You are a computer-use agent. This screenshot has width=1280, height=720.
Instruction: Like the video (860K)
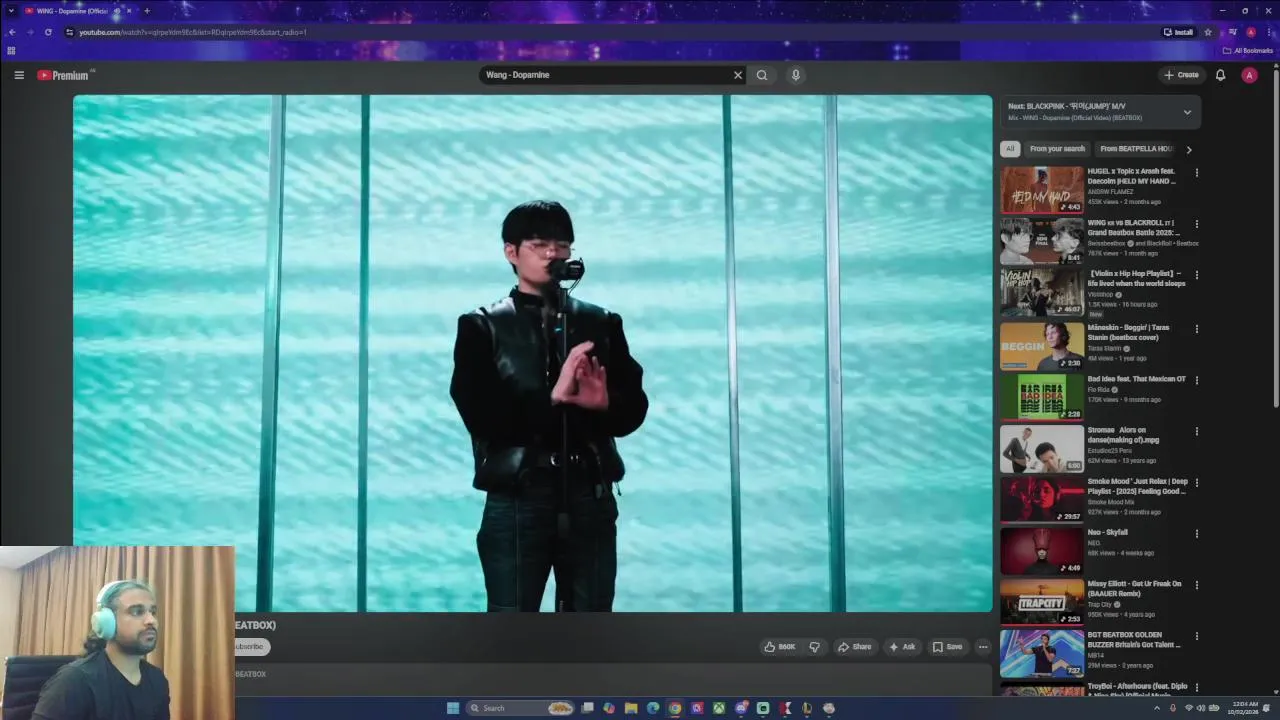(x=780, y=647)
